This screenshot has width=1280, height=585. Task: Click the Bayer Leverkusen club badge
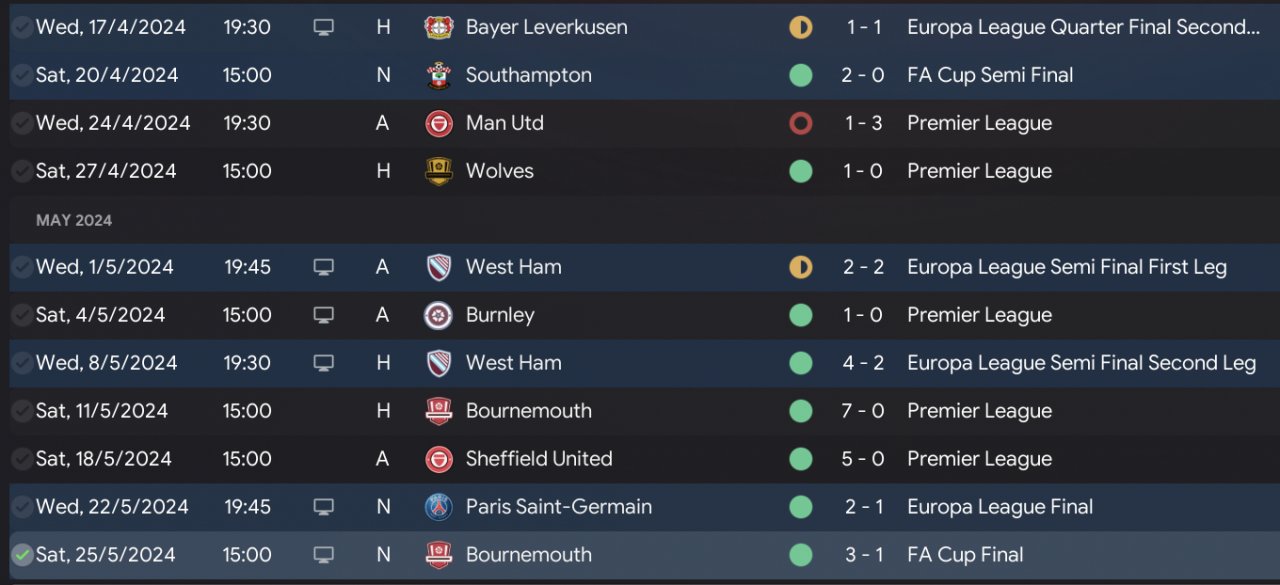439,27
